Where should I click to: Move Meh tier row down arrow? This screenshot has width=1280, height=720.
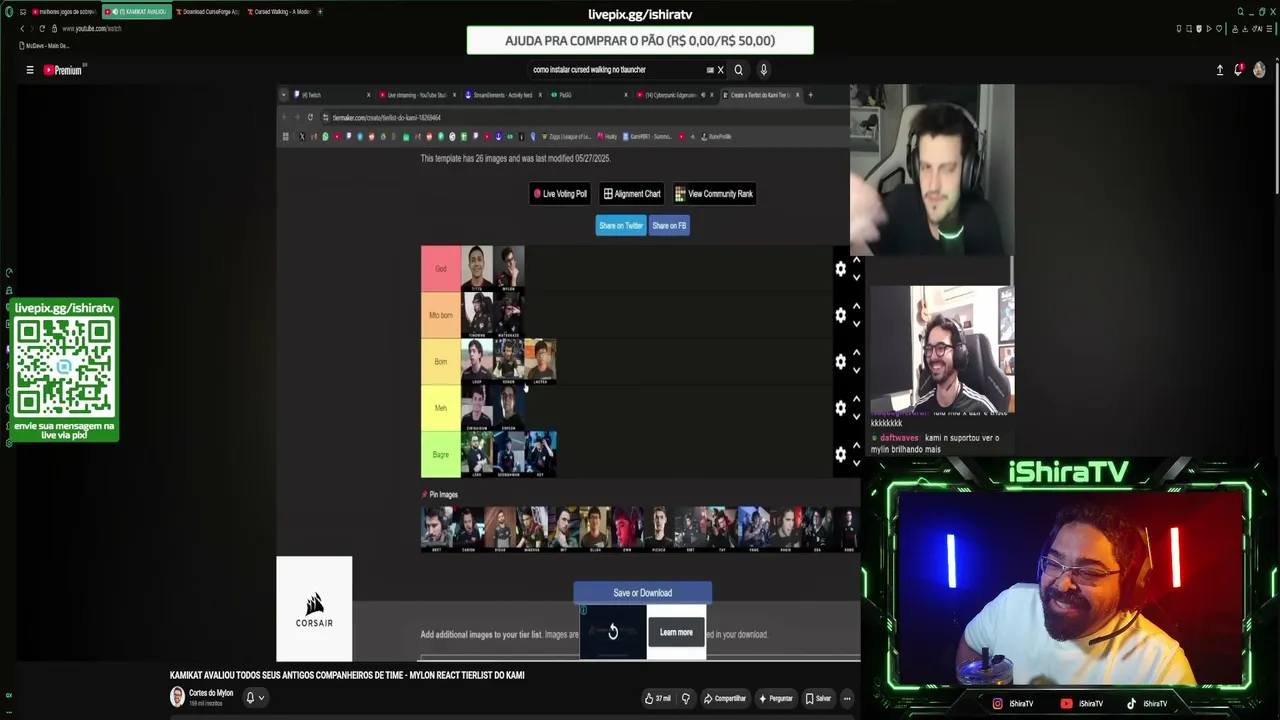click(x=856, y=417)
